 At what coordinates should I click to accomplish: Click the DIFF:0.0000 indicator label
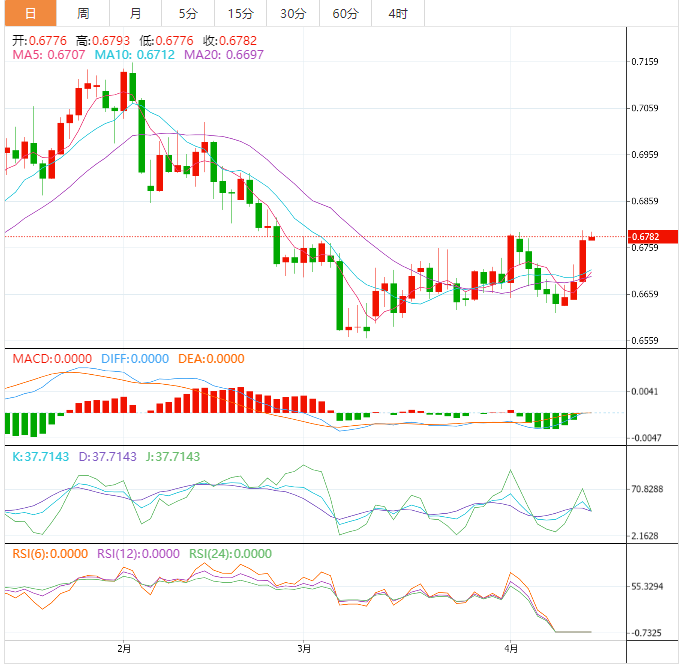tap(135, 359)
